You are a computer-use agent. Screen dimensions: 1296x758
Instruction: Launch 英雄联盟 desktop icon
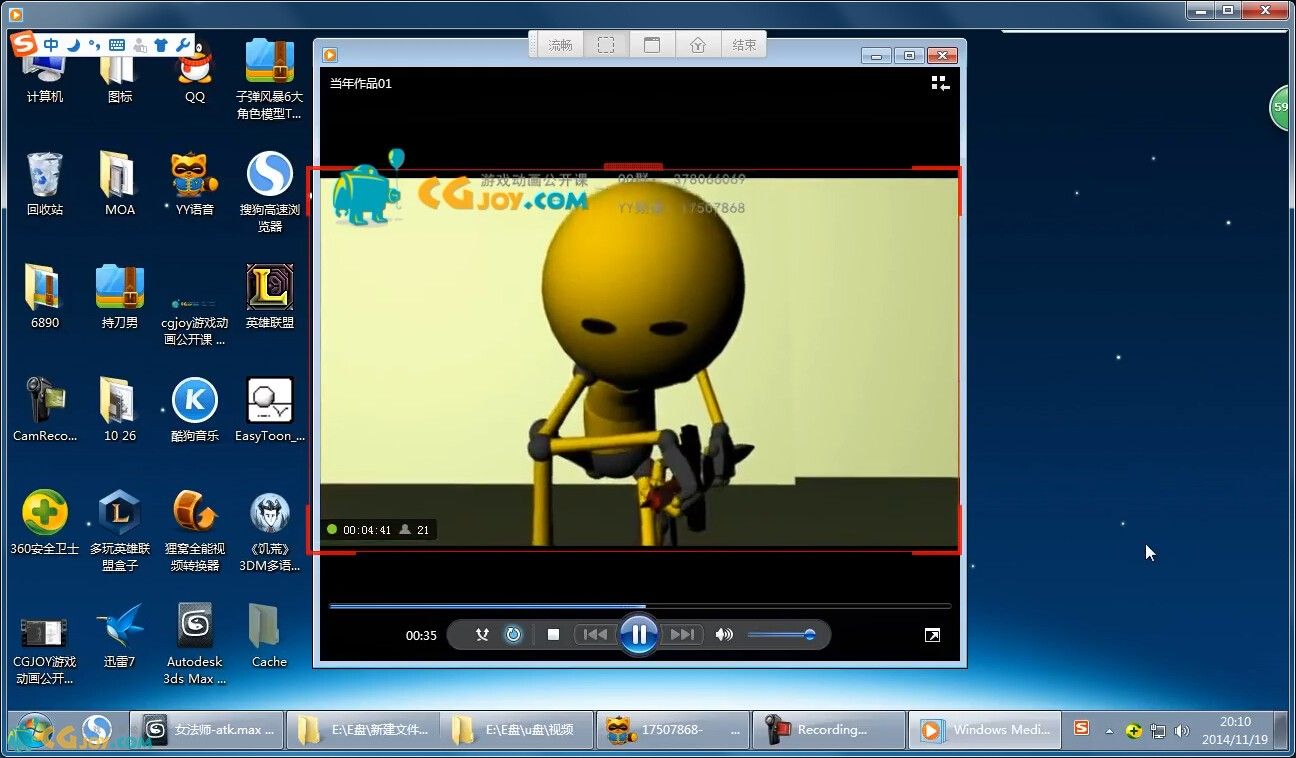coord(269,297)
